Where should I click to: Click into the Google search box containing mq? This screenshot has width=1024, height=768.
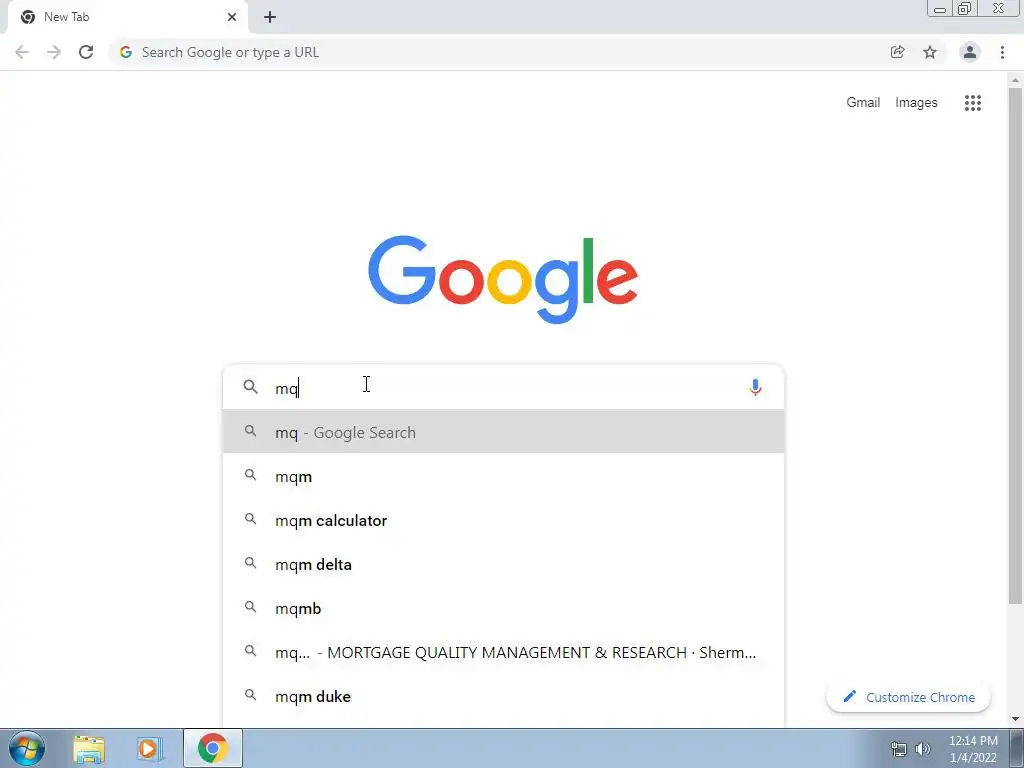coord(504,387)
